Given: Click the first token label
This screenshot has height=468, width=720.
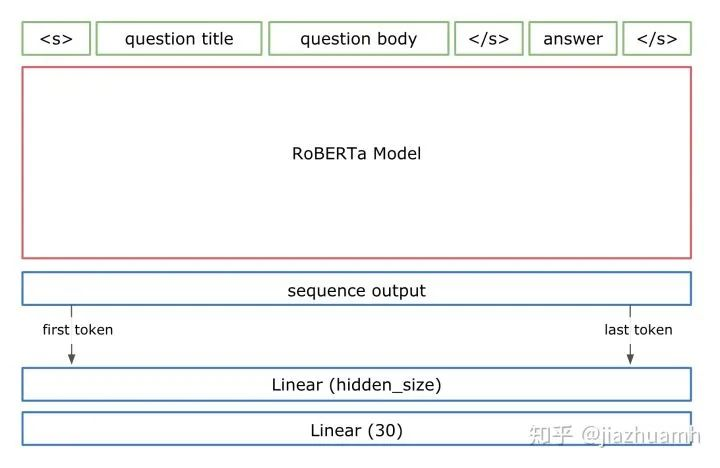Looking at the screenshot, I should pos(77,330).
